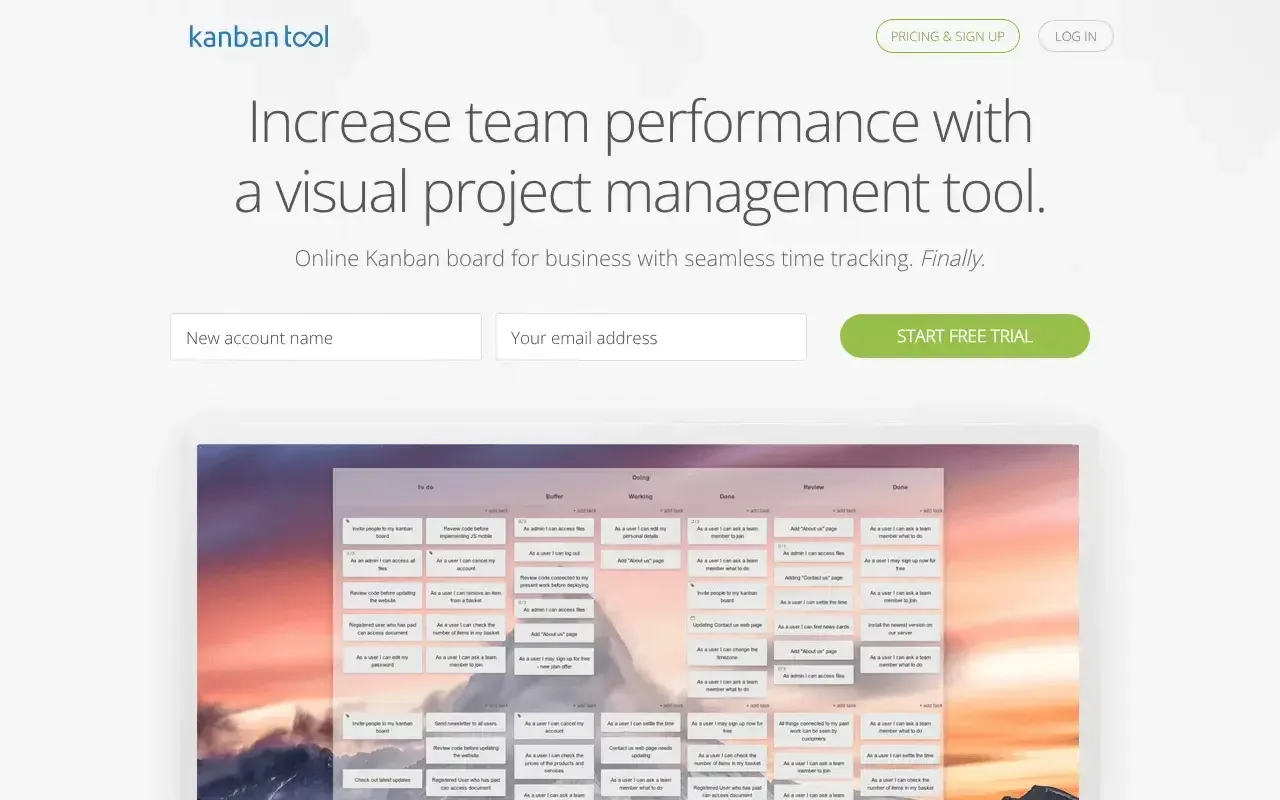Click the pencil icon on 'Check out latest updates' column card
This screenshot has width=1280, height=800.
[x=347, y=770]
